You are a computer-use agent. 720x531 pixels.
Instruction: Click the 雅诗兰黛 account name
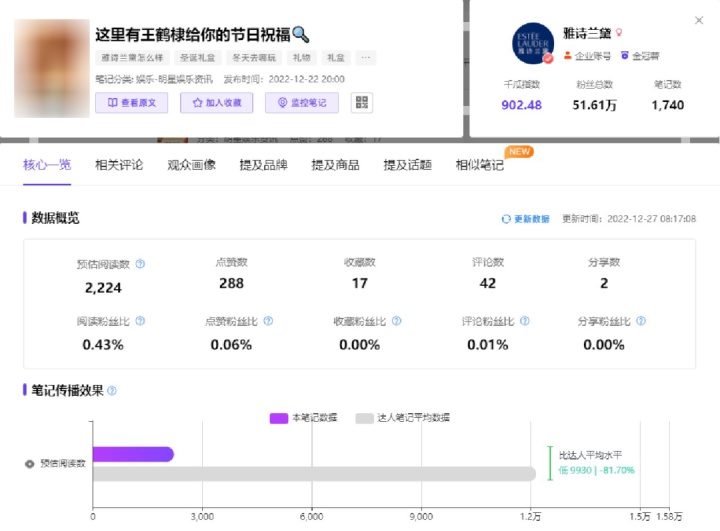(587, 33)
